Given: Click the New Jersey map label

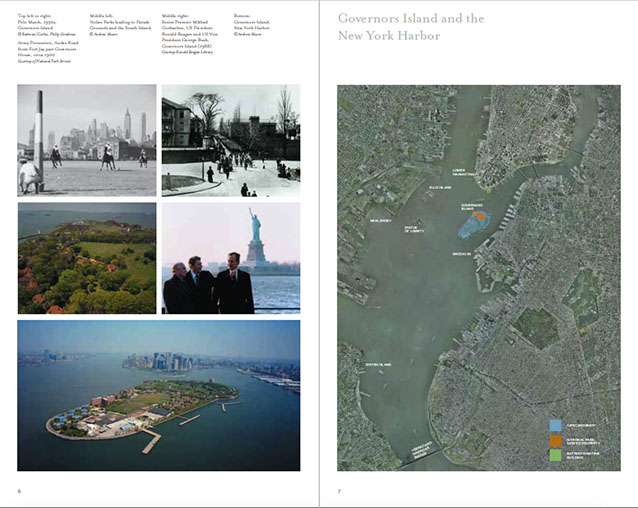Looking at the screenshot, I should coord(381,220).
